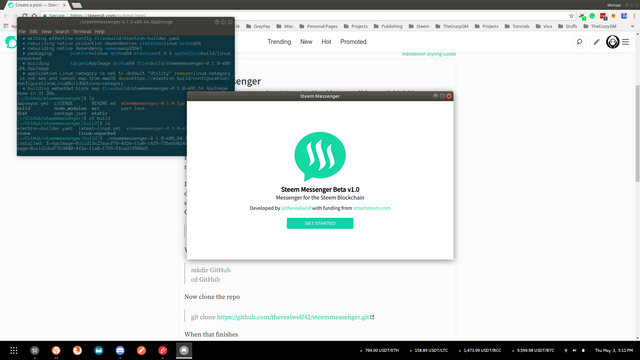Expand the bookmarks bar overflow chevron
Viewport: 640px width, 360px height.
632,26
